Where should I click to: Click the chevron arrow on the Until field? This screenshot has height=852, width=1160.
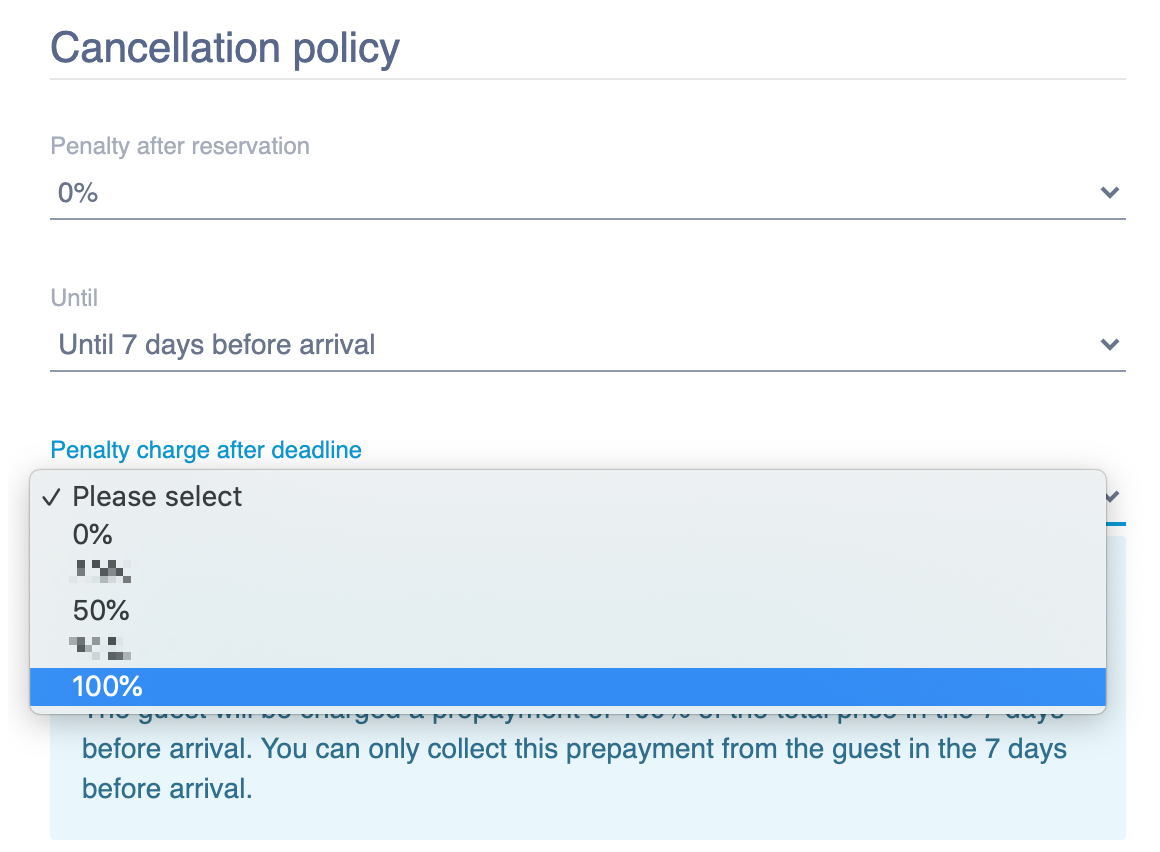click(x=1109, y=345)
